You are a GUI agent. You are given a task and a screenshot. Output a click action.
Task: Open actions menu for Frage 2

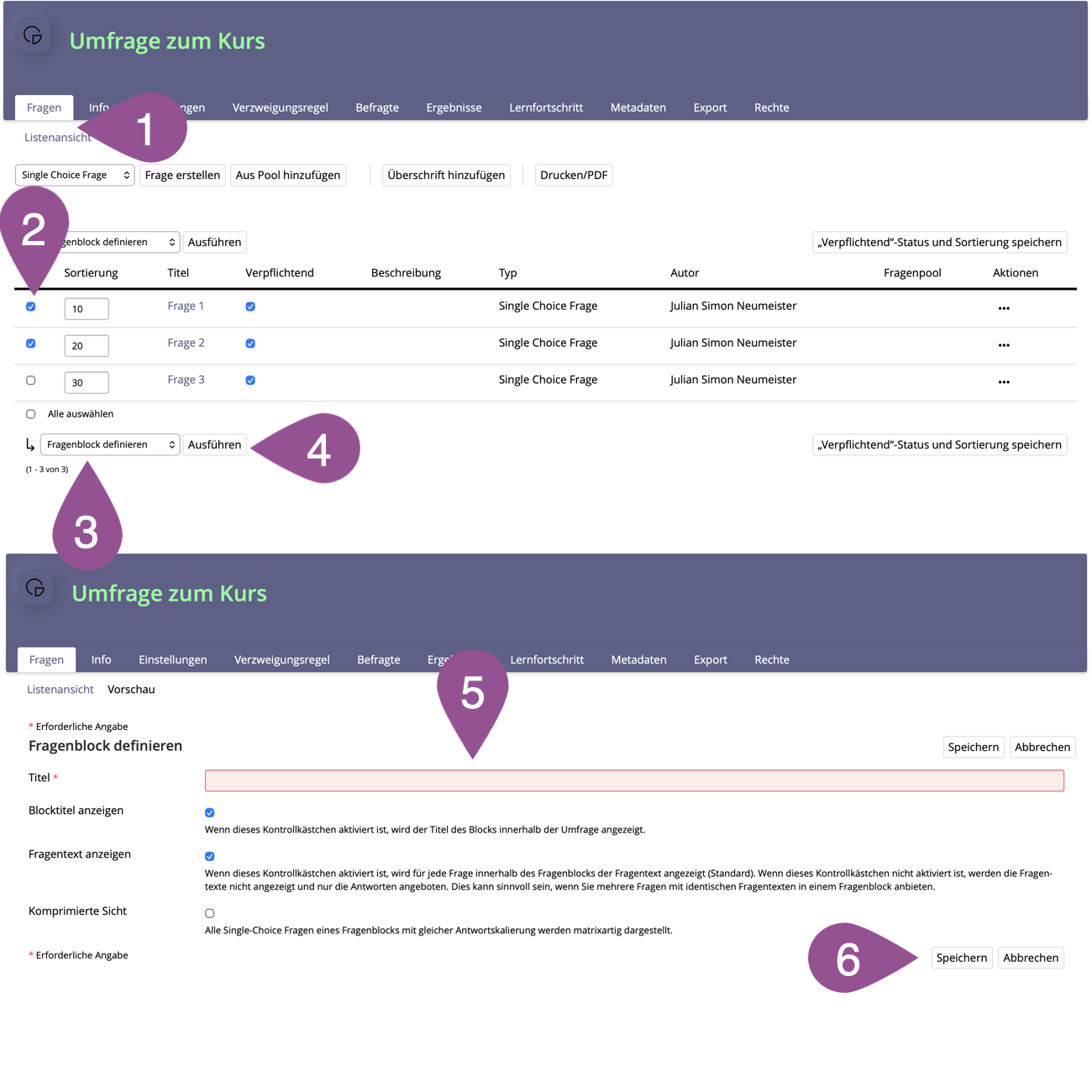1003,345
